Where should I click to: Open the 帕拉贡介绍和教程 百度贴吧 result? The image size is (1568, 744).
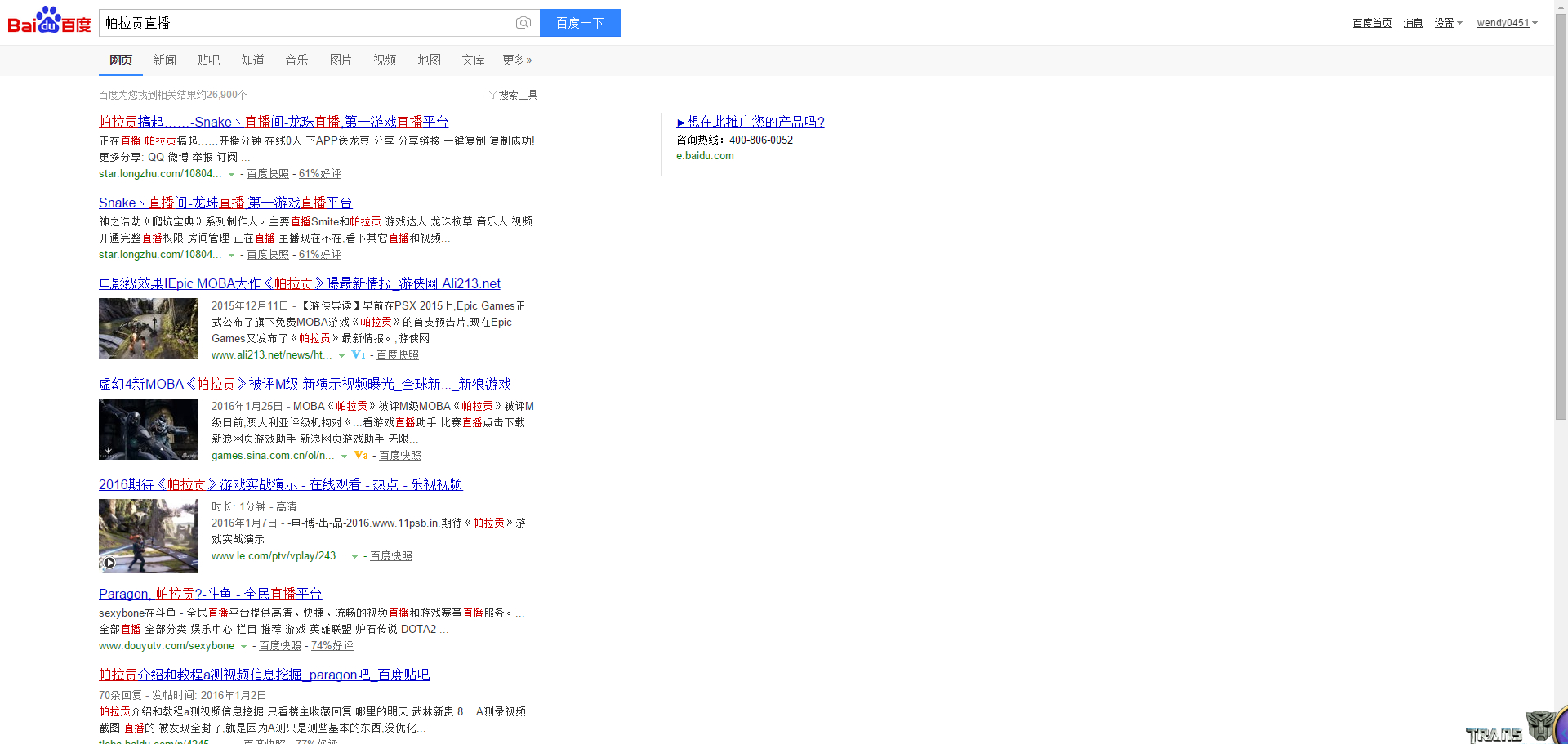[x=264, y=675]
